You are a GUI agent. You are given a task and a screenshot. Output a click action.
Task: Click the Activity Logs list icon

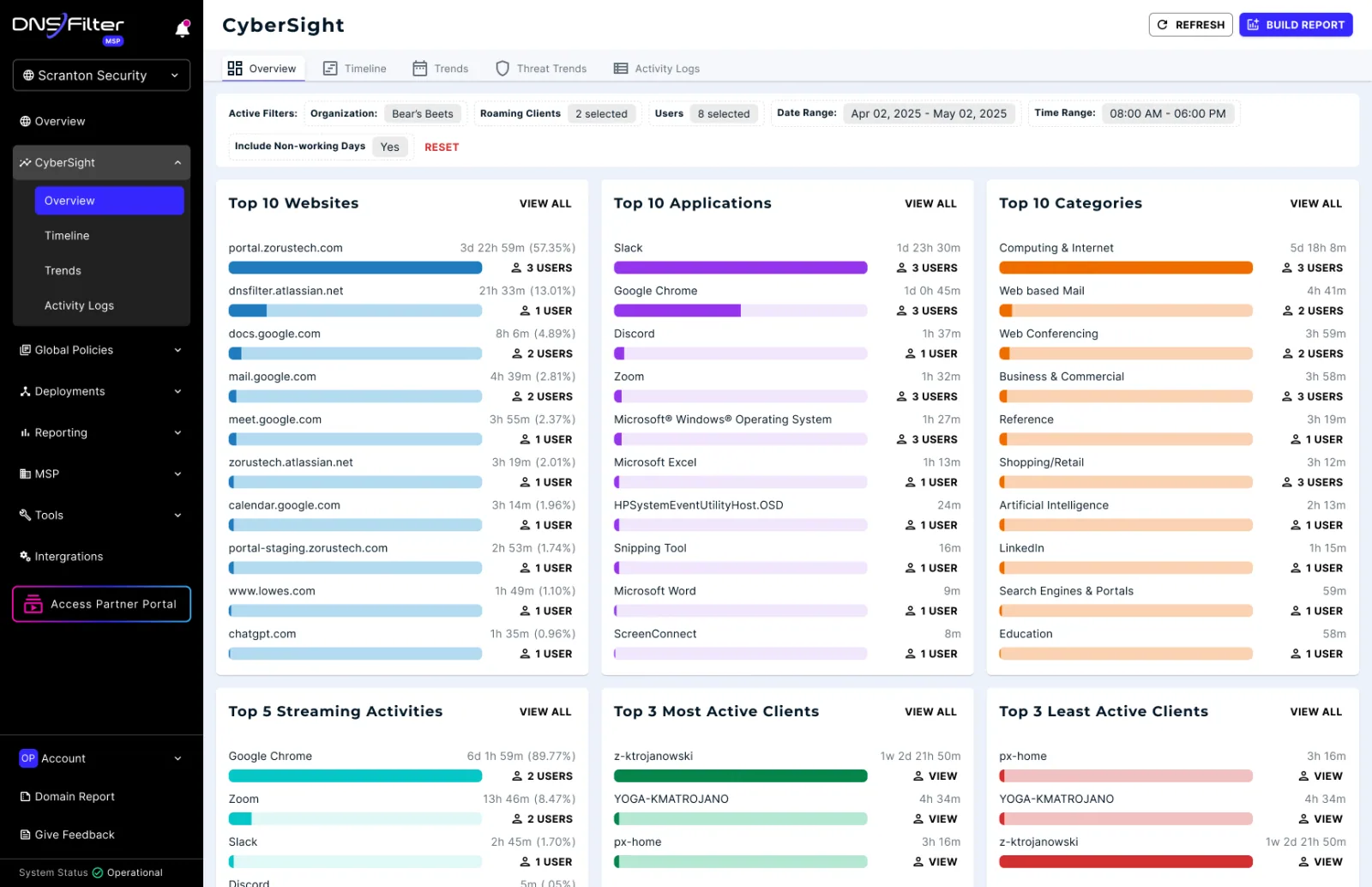click(621, 69)
